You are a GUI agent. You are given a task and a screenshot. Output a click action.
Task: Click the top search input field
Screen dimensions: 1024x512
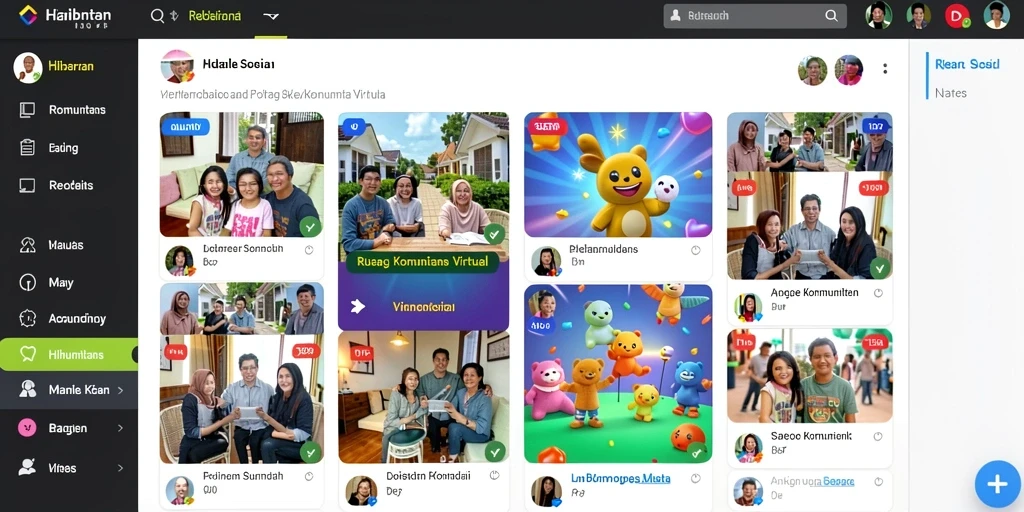tap(755, 16)
